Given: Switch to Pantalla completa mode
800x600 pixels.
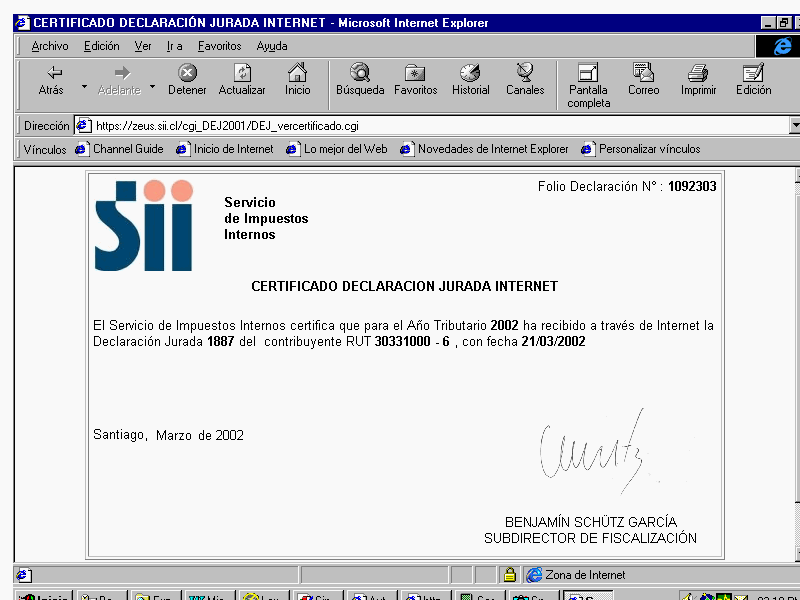Looking at the screenshot, I should [x=588, y=86].
